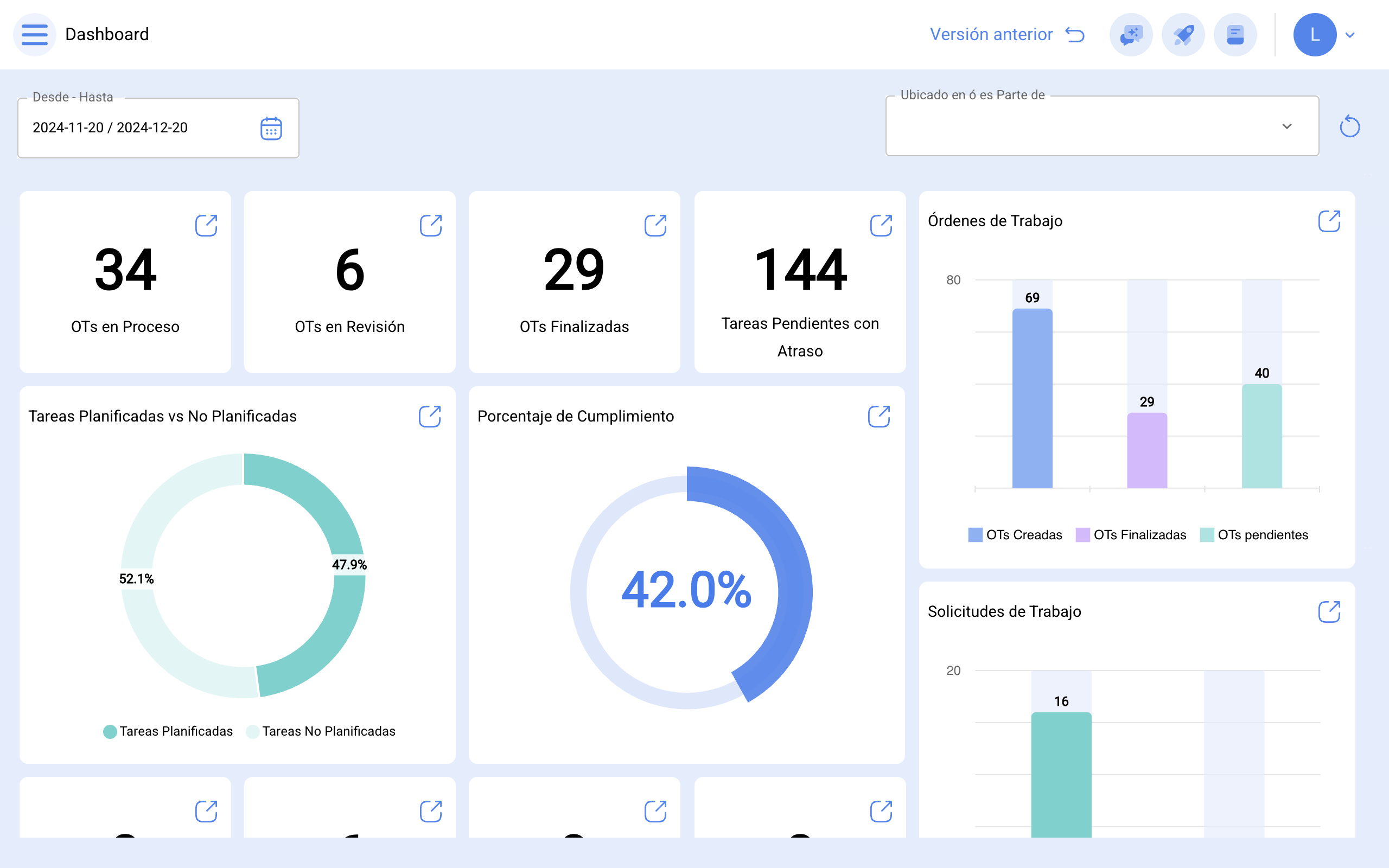The height and width of the screenshot is (868, 1389).
Task: Expand Órdenes de Trabajo chart
Action: coord(1329,221)
